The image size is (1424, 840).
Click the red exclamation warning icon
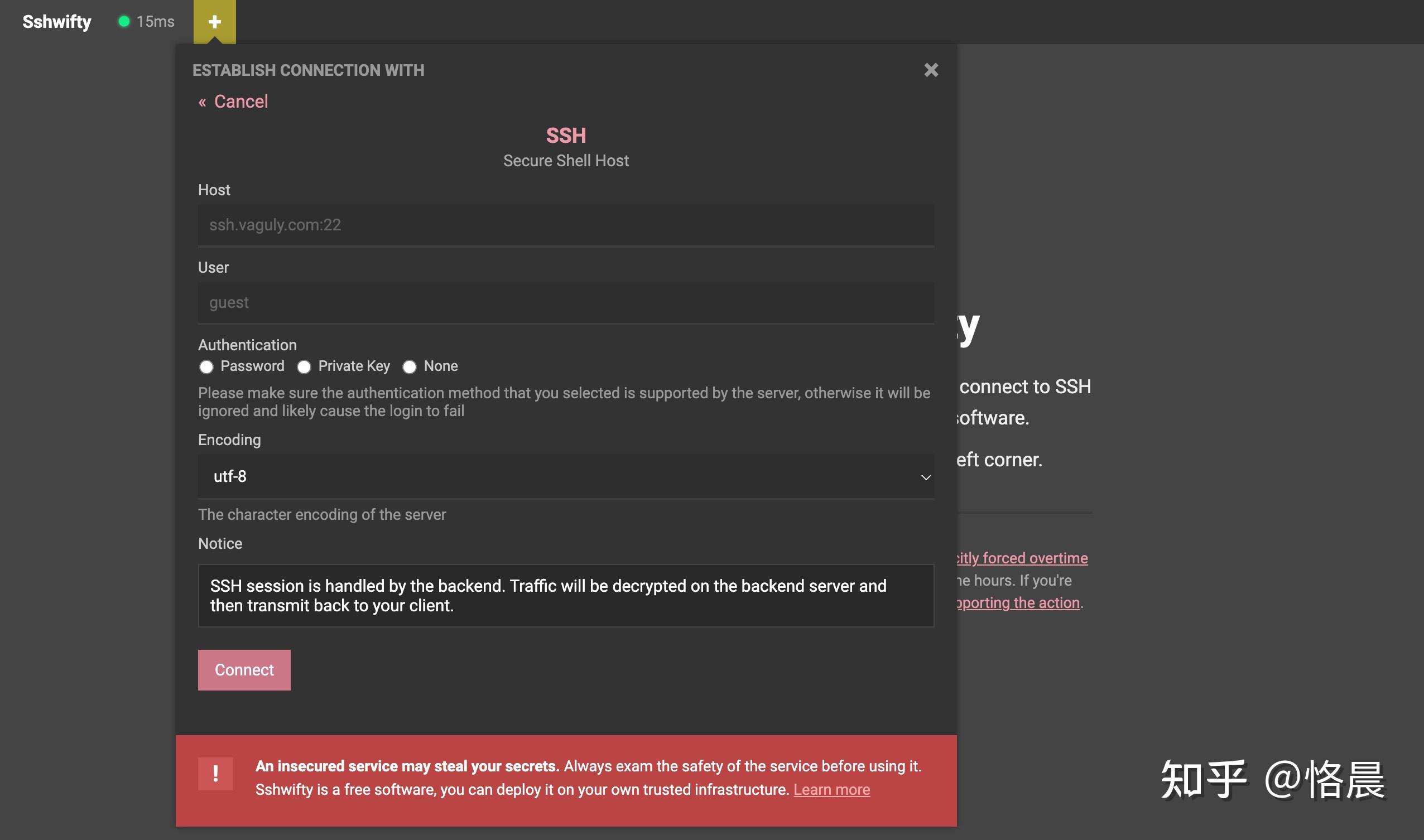[215, 773]
